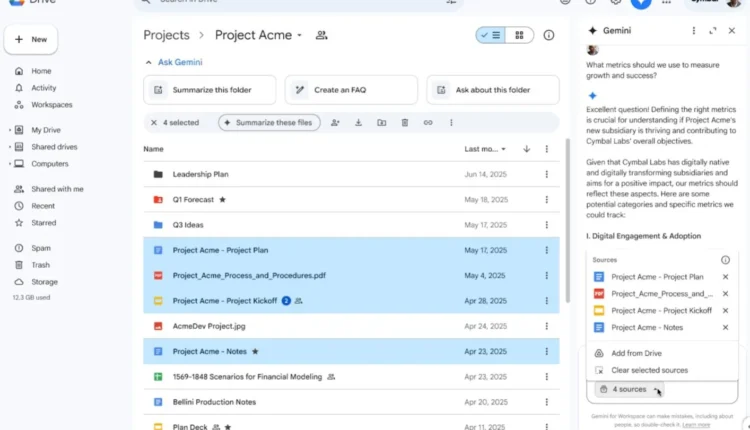Reverse sort direction arrow in header
The width and height of the screenshot is (750, 430).
click(526, 149)
